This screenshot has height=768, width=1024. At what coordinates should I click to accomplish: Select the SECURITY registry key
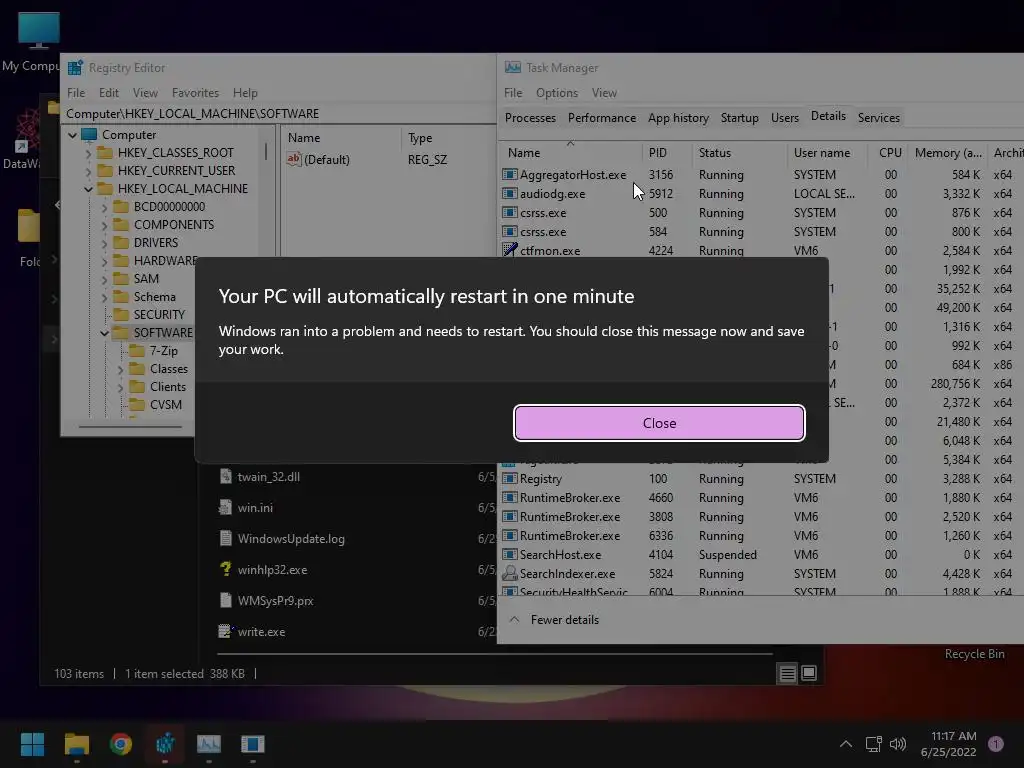pos(159,315)
